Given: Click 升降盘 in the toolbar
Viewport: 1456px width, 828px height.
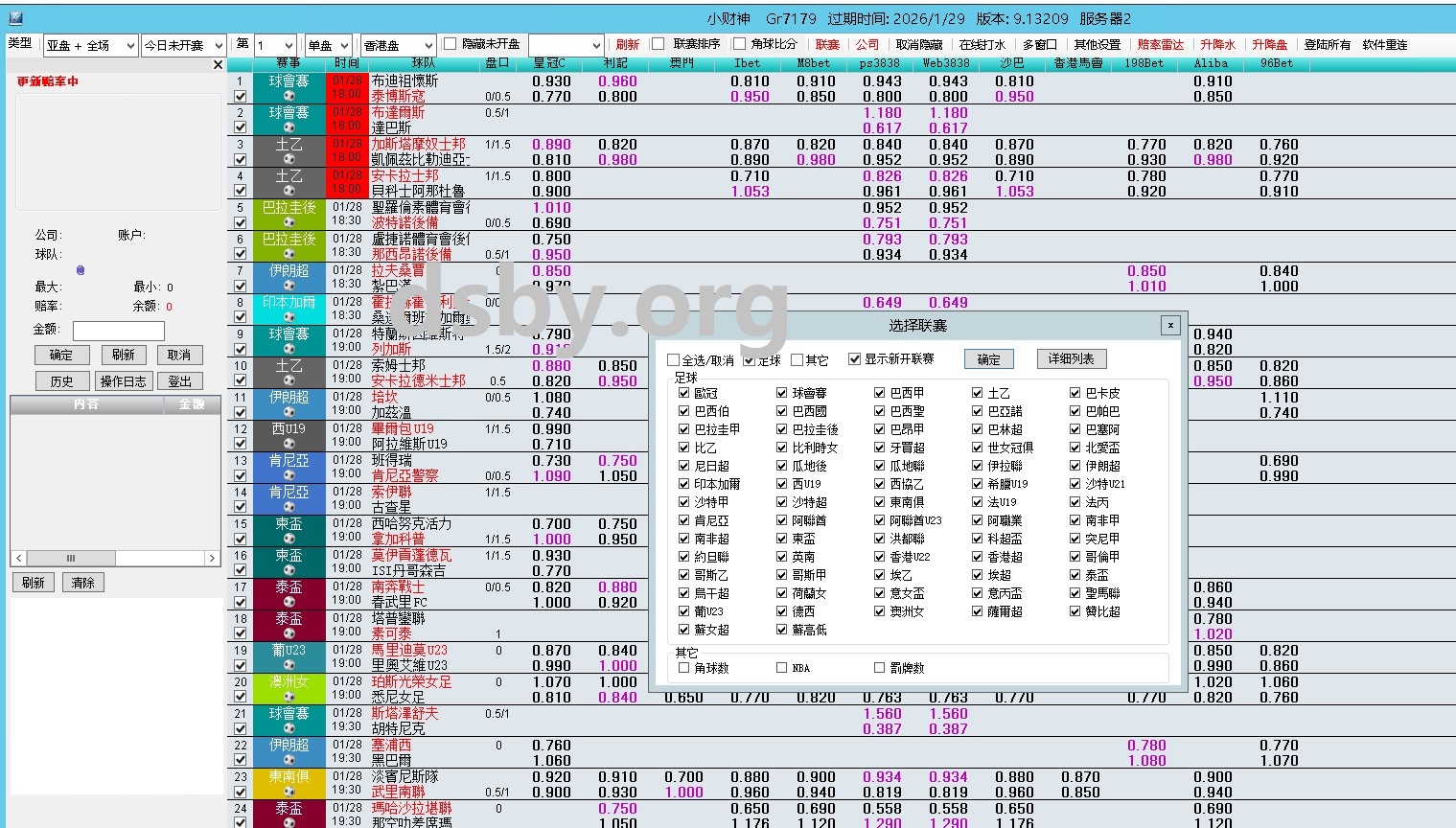Looking at the screenshot, I should pos(1270,44).
